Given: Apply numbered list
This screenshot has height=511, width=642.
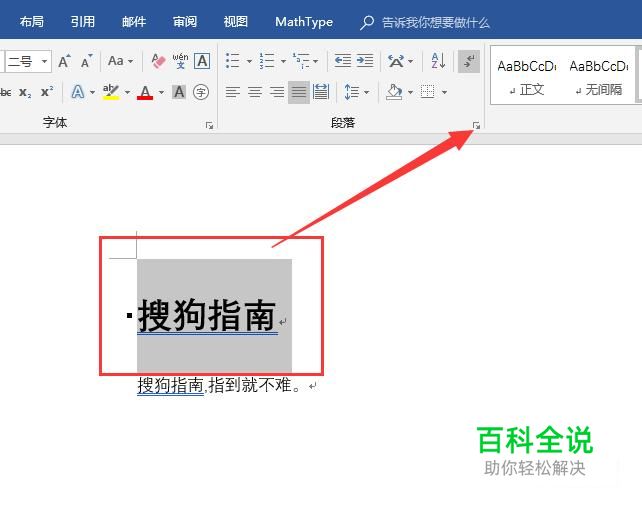Looking at the screenshot, I should (x=267, y=61).
